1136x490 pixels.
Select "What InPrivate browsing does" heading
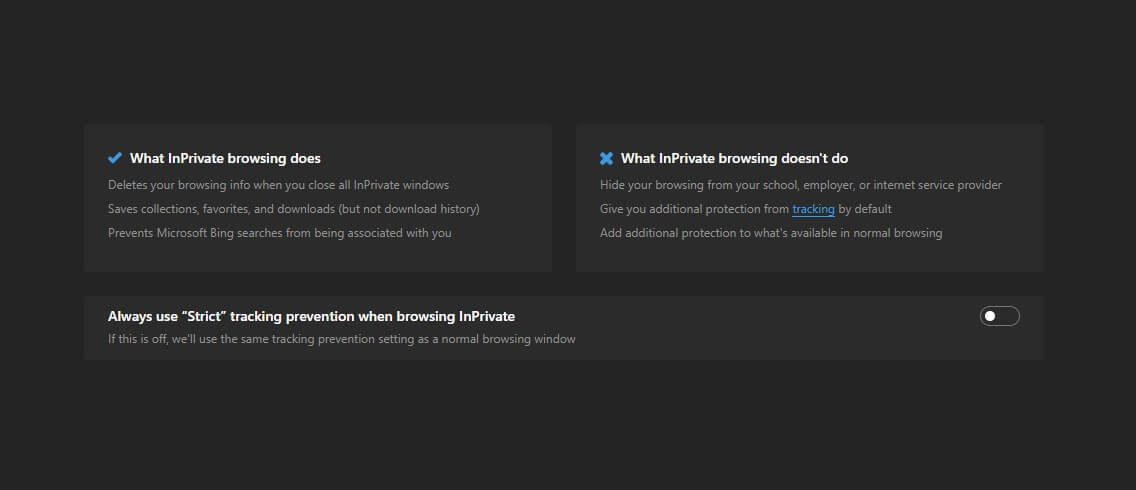[x=225, y=158]
